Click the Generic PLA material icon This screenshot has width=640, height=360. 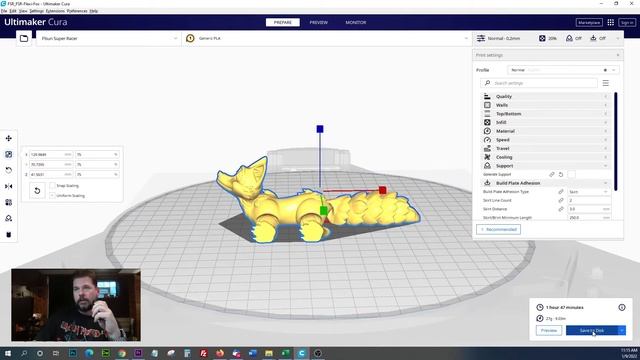pyautogui.click(x=190, y=38)
